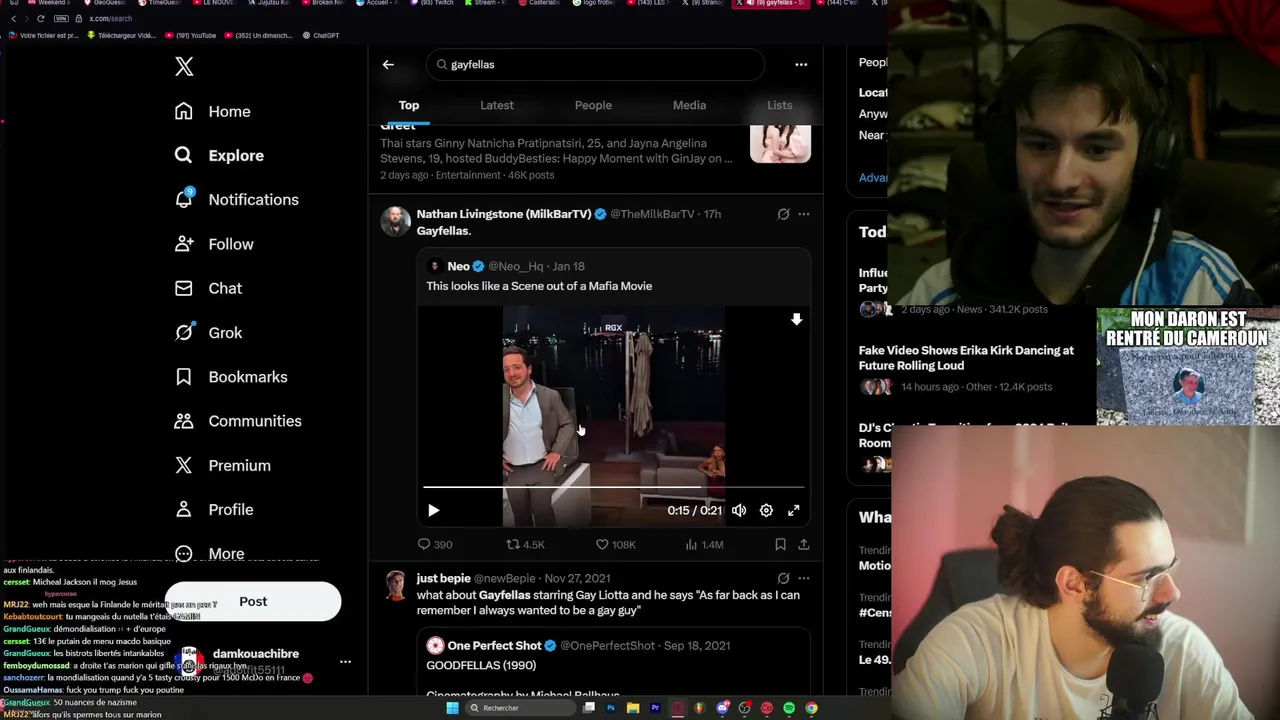The width and height of the screenshot is (1280, 720).
Task: Open just bepie profile avatar
Action: click(396, 586)
